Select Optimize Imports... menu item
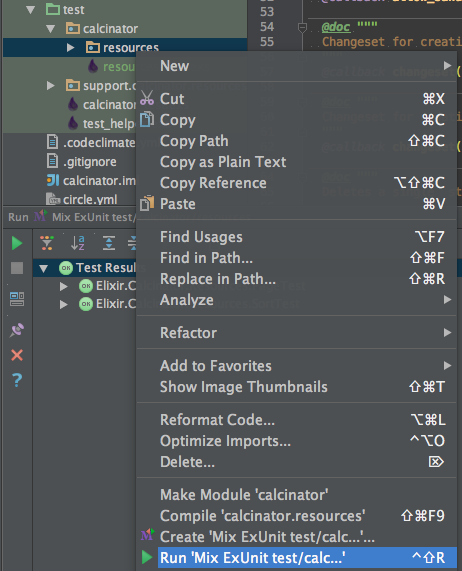462x571 pixels. coord(296,441)
